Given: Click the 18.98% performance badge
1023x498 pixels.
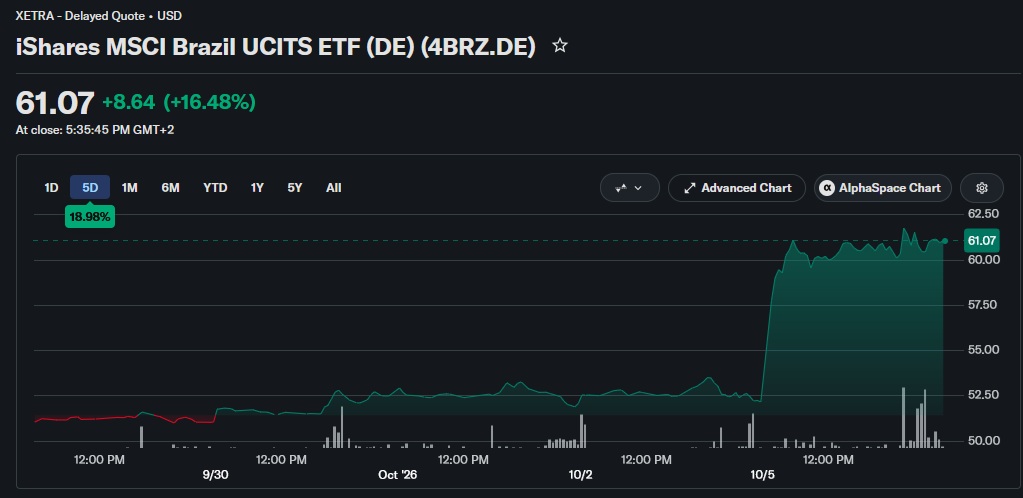Looking at the screenshot, I should (x=90, y=217).
